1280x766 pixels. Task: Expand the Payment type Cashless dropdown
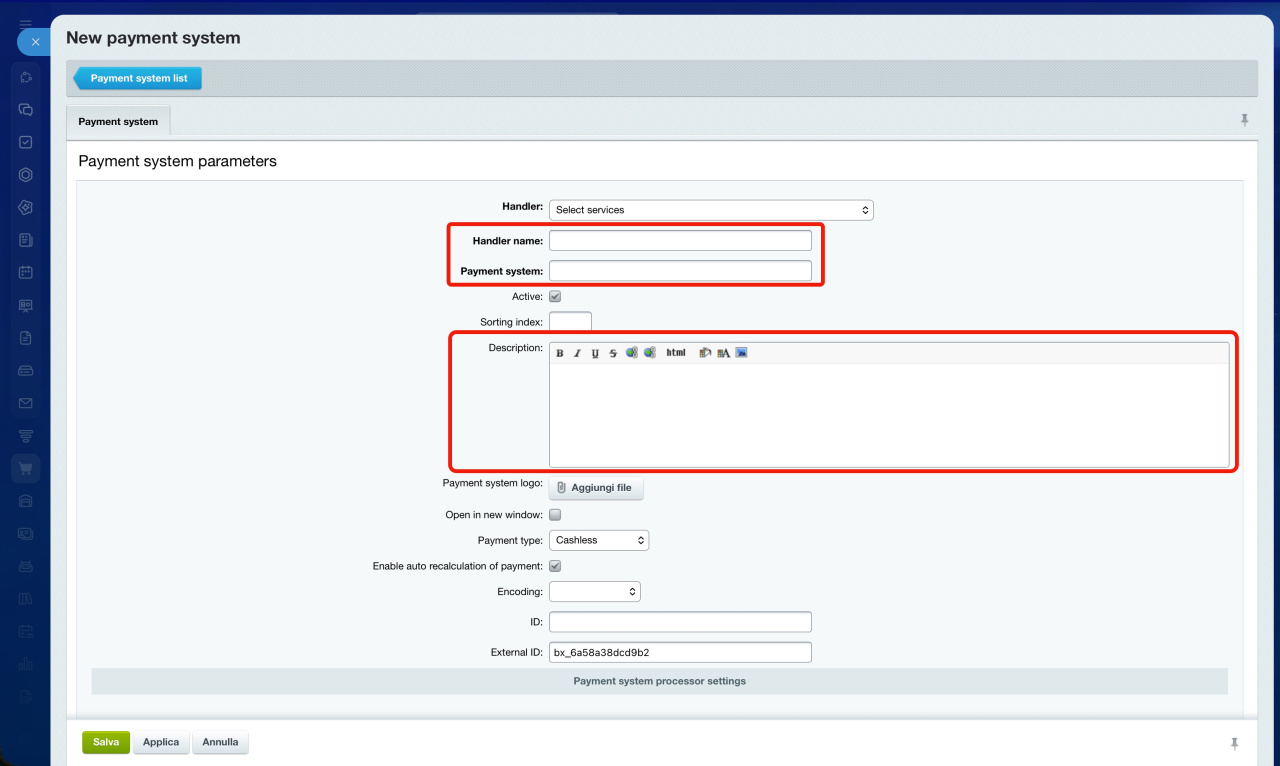pos(599,540)
